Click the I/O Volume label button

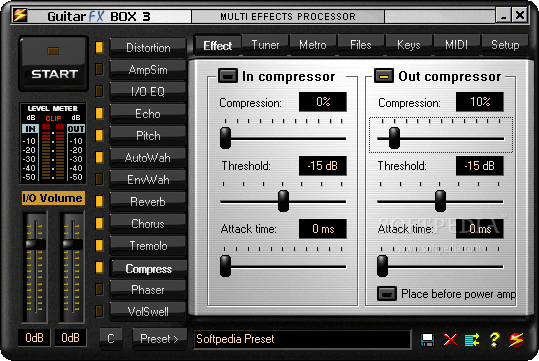[x=53, y=198]
